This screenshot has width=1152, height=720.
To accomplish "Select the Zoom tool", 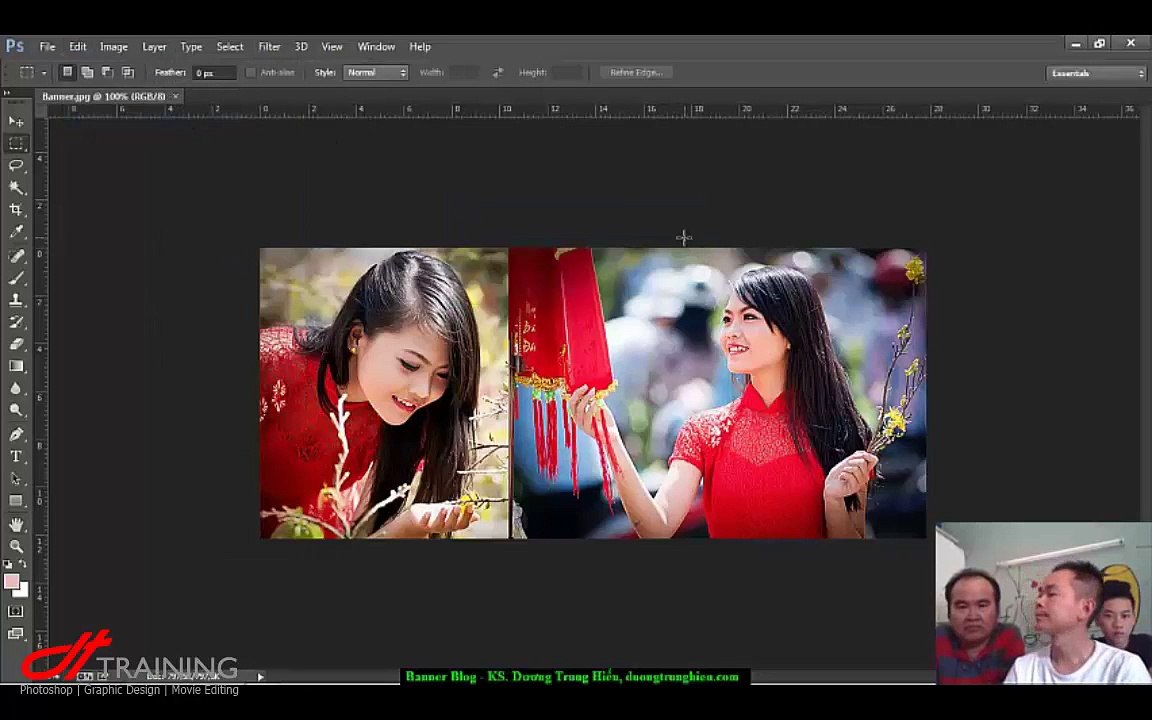I will 16,546.
